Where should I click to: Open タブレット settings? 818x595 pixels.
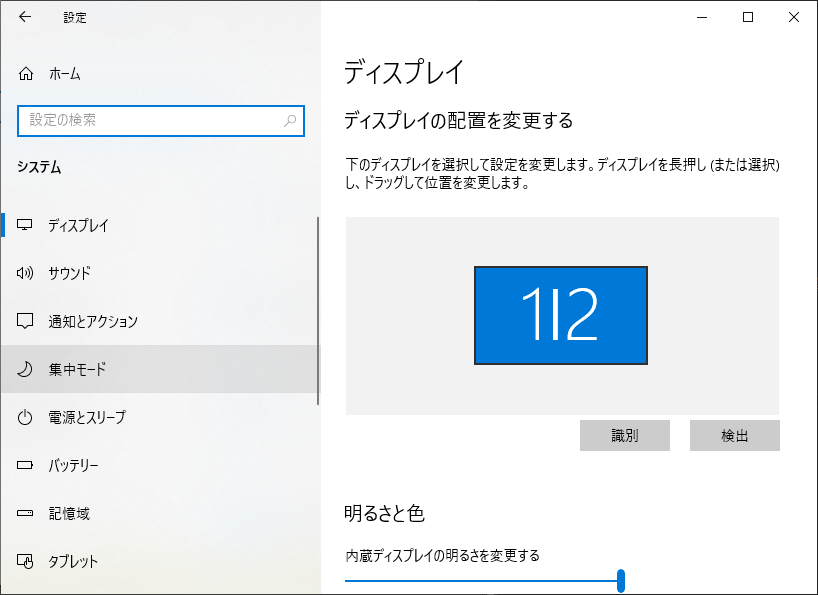[159, 561]
